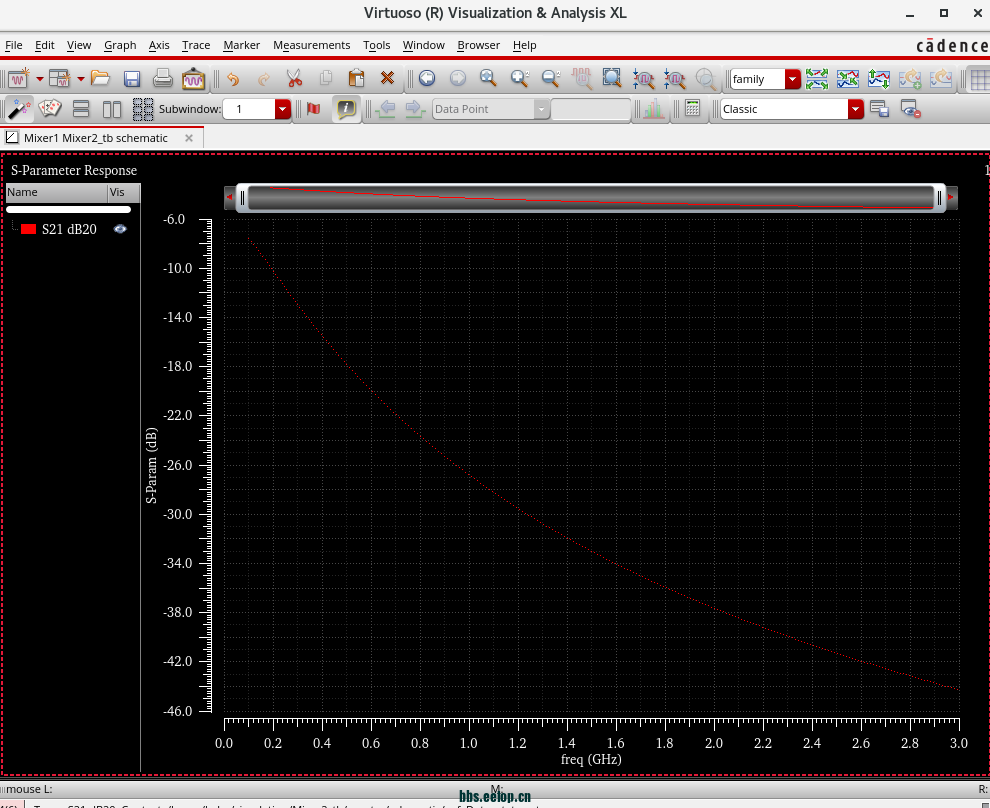The width and height of the screenshot is (990, 808).
Task: Close the Mixer2_tb schematic tab
Action: point(189,138)
